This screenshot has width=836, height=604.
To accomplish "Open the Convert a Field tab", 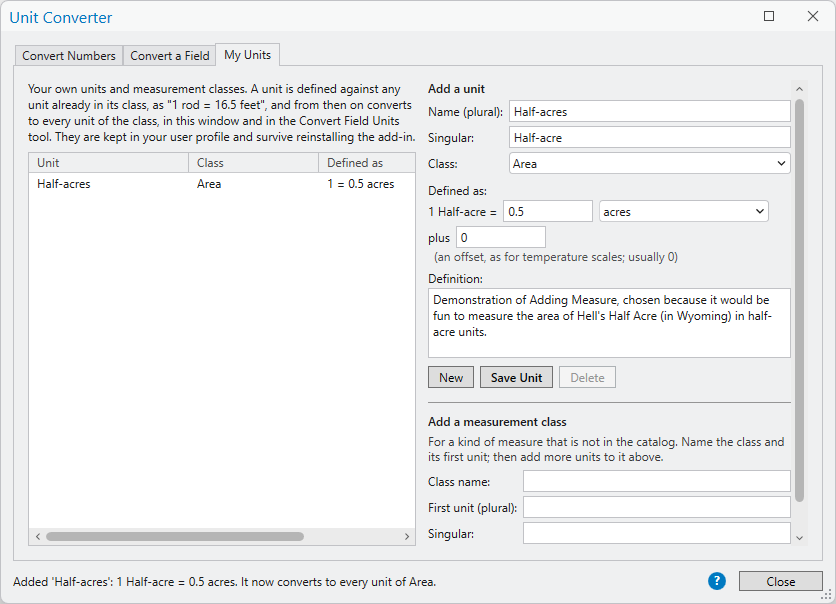I will coord(170,55).
